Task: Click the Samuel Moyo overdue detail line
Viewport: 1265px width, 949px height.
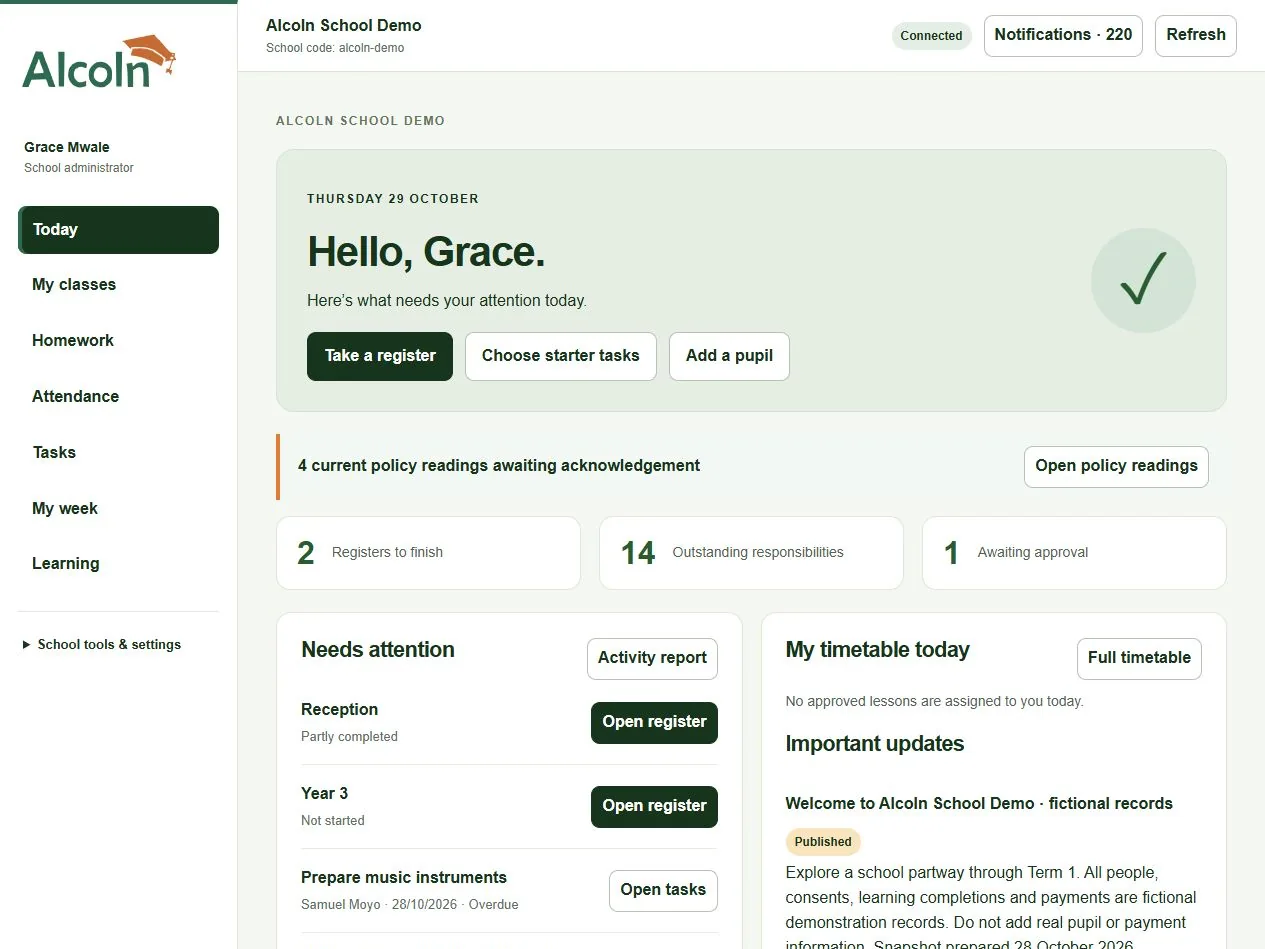Action: (410, 905)
